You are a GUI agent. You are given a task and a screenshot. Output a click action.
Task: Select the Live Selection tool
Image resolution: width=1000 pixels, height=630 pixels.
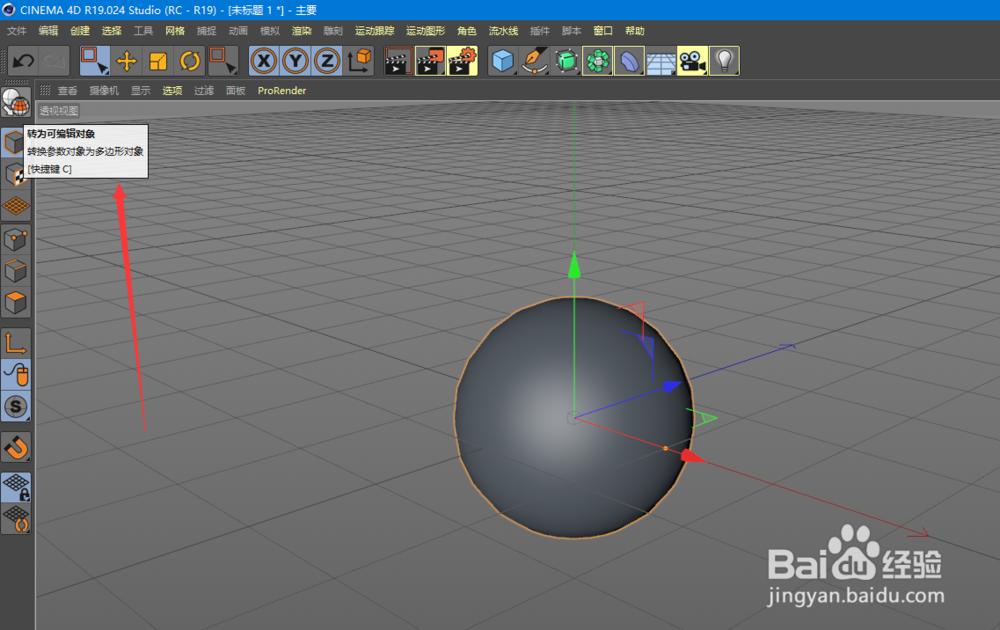click(93, 61)
